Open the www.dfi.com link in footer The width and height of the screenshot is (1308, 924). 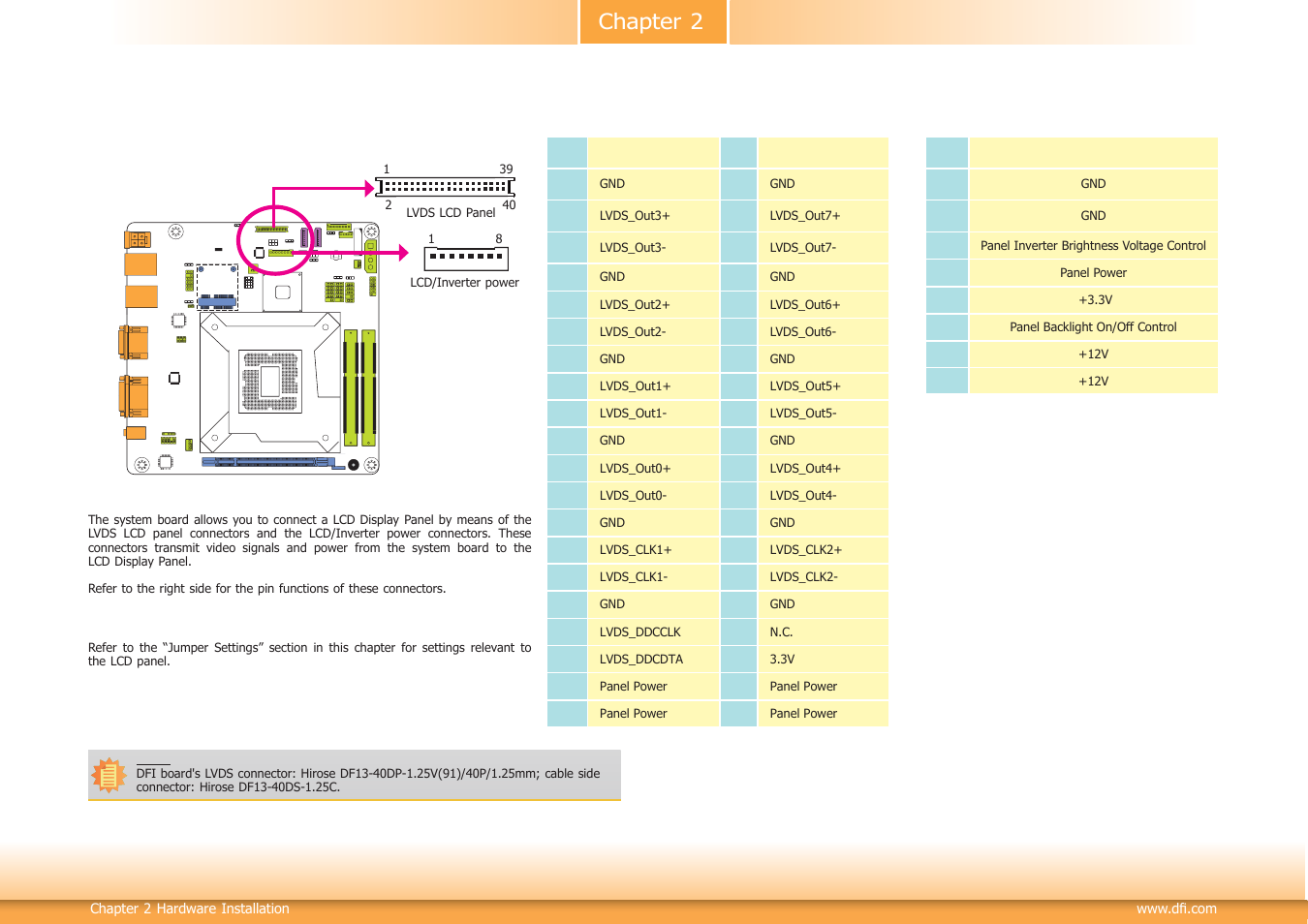tap(1176, 909)
